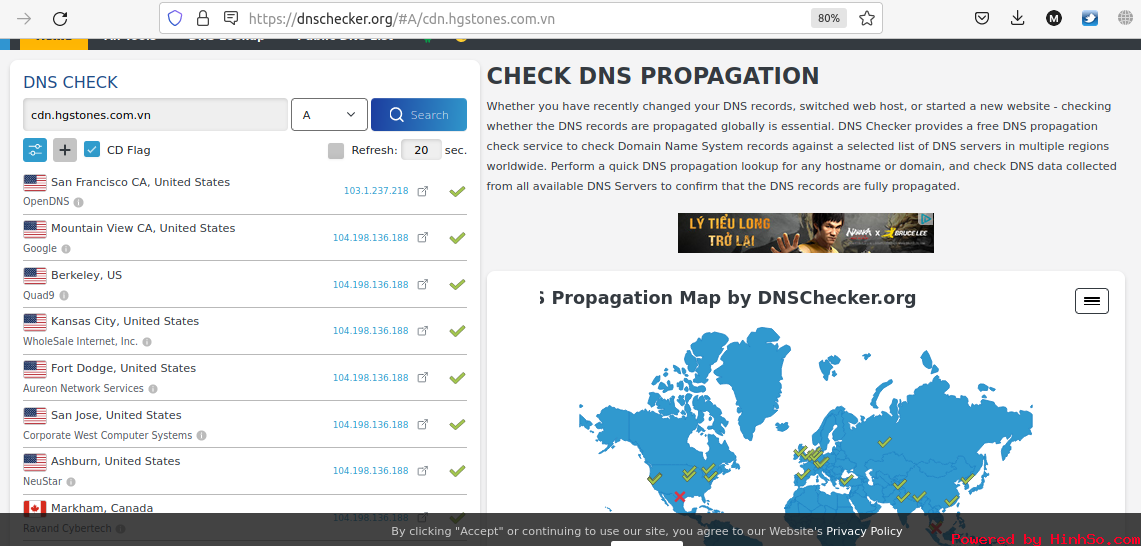This screenshot has height=546, width=1141.
Task: Open external link for Berkeley Quad9
Action: point(422,285)
